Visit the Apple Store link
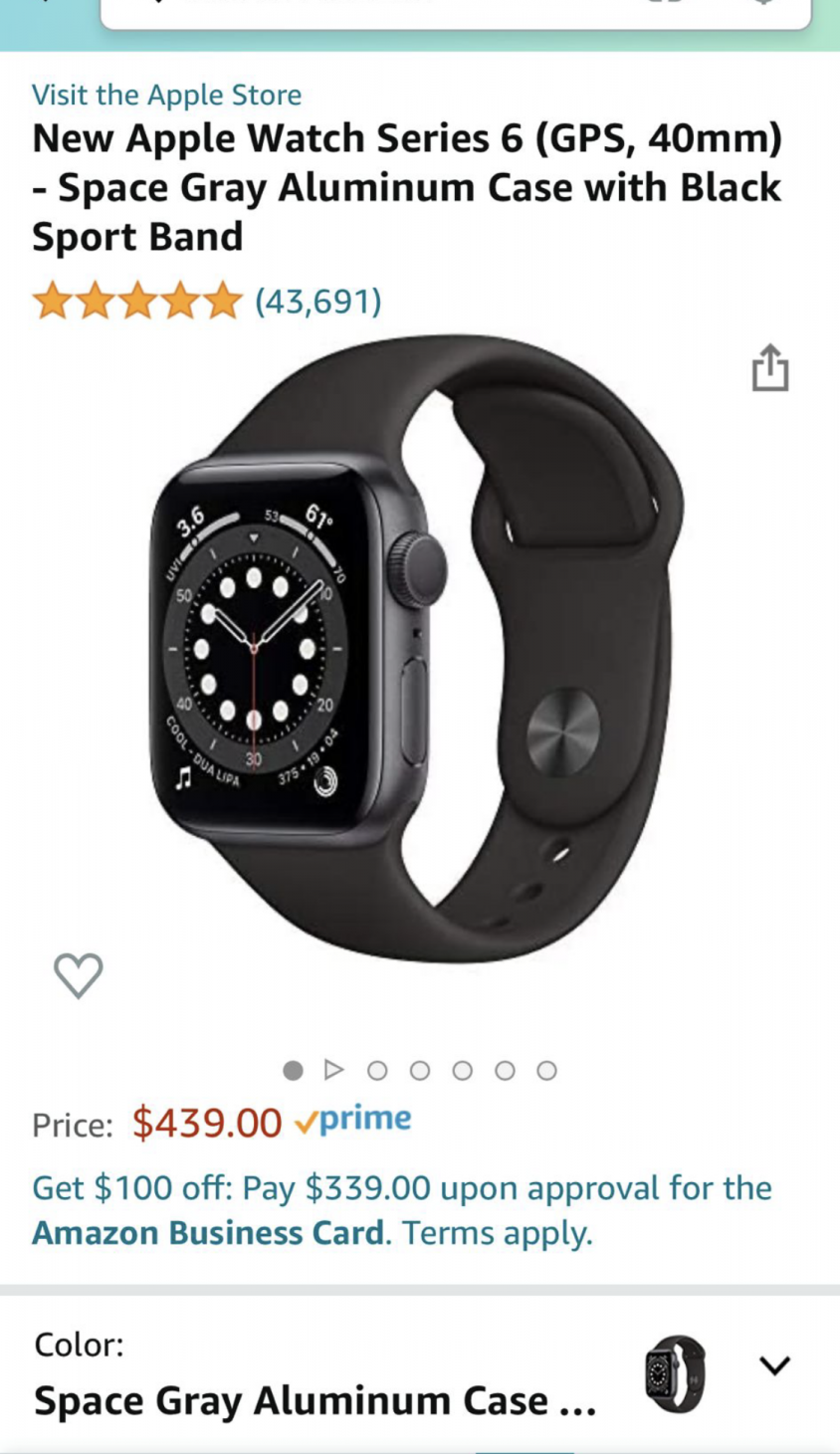 click(166, 95)
